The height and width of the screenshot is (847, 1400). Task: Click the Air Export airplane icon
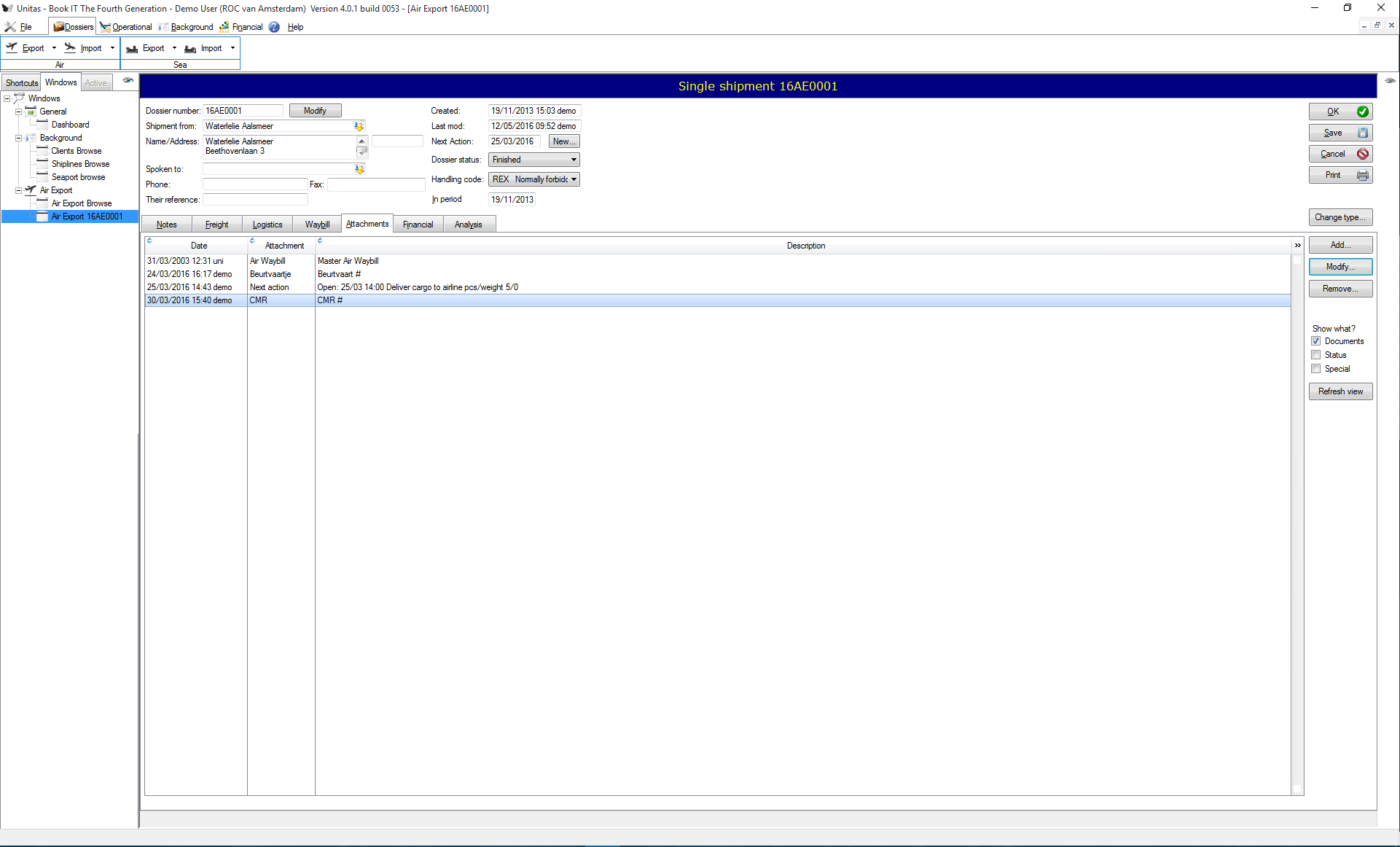12,48
